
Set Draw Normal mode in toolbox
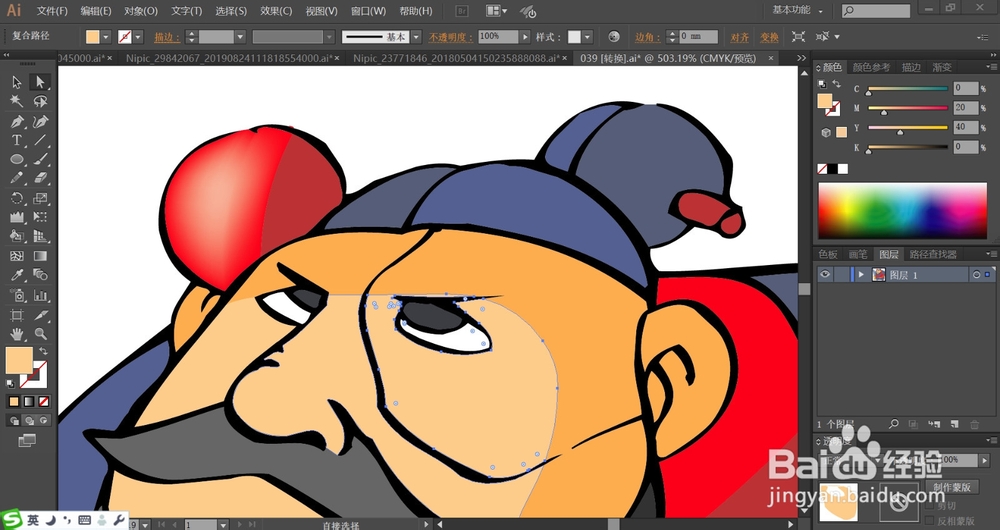14,420
